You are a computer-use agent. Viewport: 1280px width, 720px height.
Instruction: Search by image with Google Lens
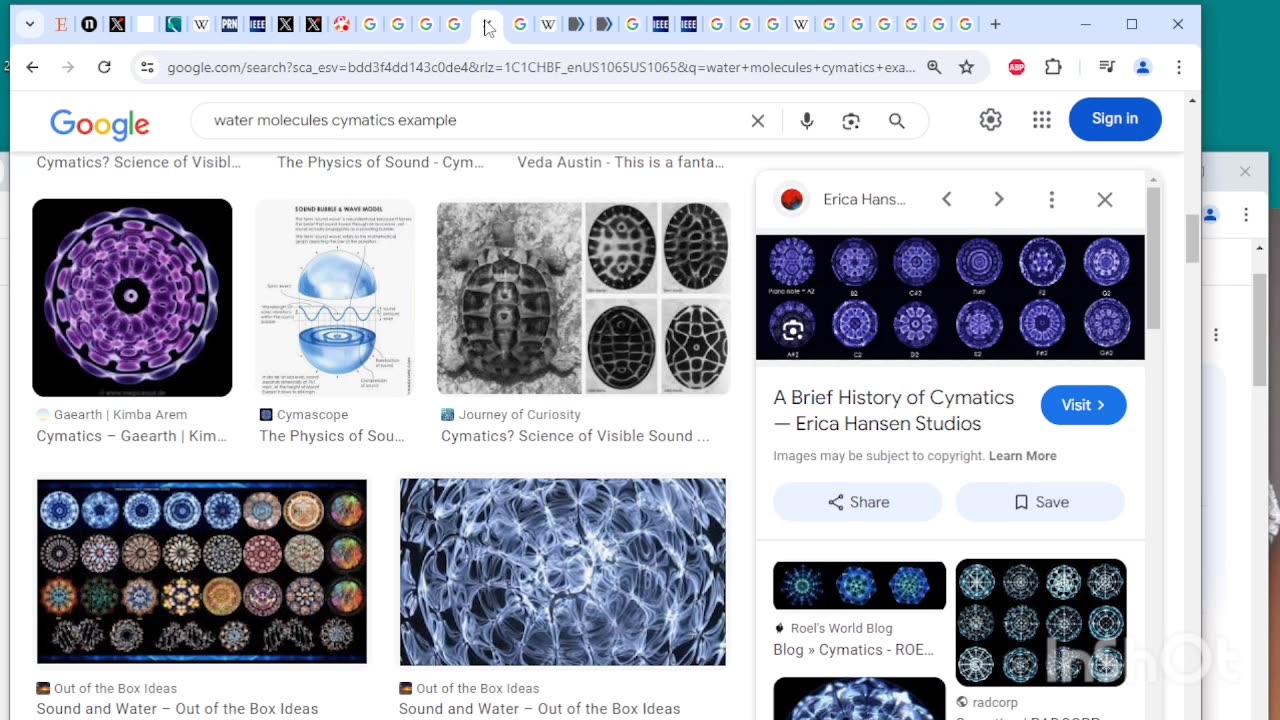pyautogui.click(x=851, y=121)
